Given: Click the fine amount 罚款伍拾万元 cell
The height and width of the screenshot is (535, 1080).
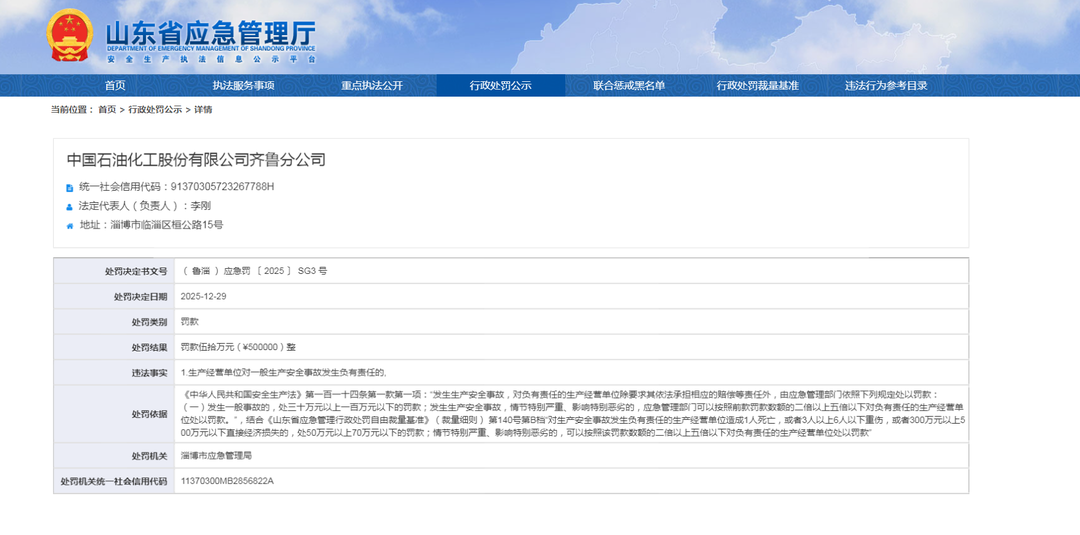Looking at the screenshot, I should coord(238,347).
